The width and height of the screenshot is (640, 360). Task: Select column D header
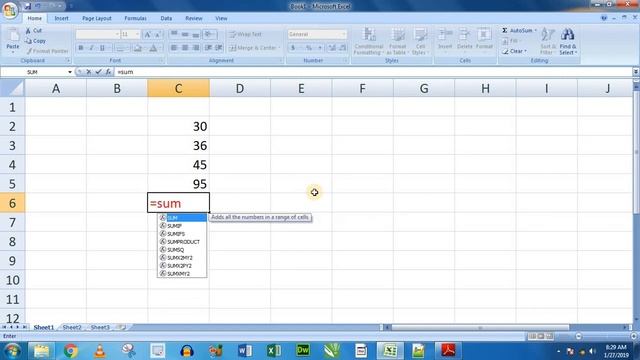pyautogui.click(x=240, y=88)
